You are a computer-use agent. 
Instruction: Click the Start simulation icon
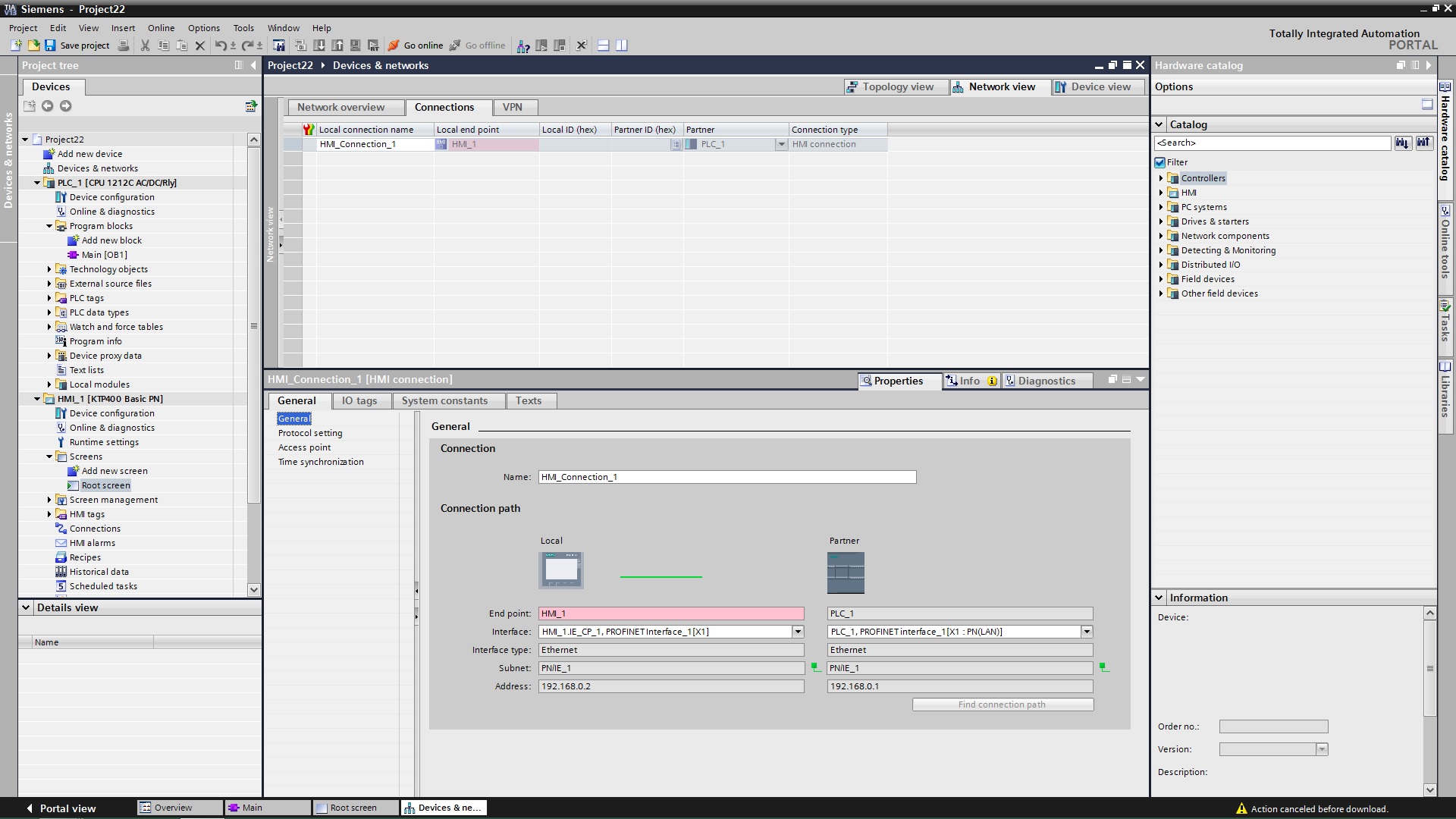pos(355,45)
